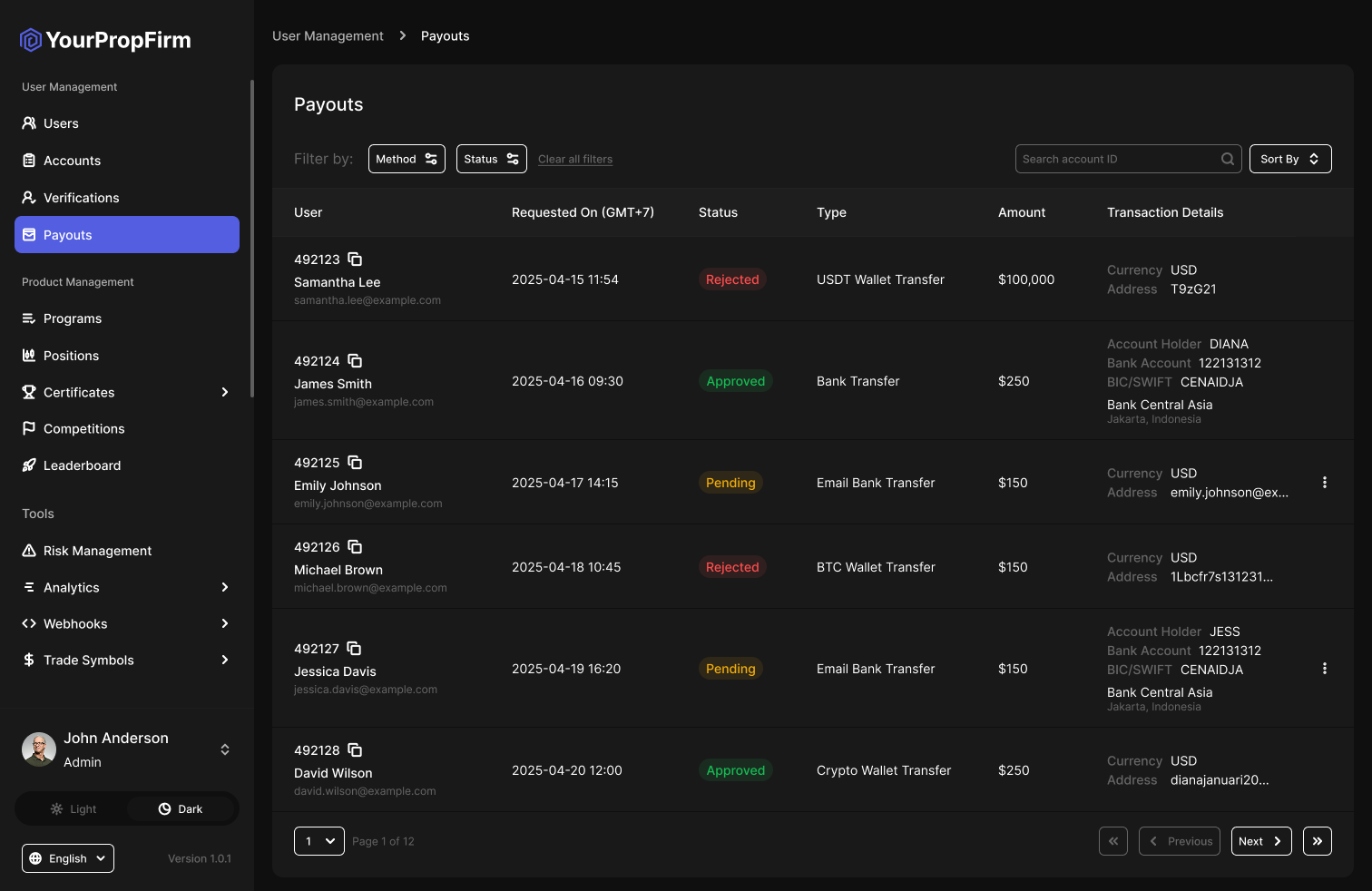This screenshot has width=1372, height=891.
Task: Open the Status filter
Action: tap(491, 159)
